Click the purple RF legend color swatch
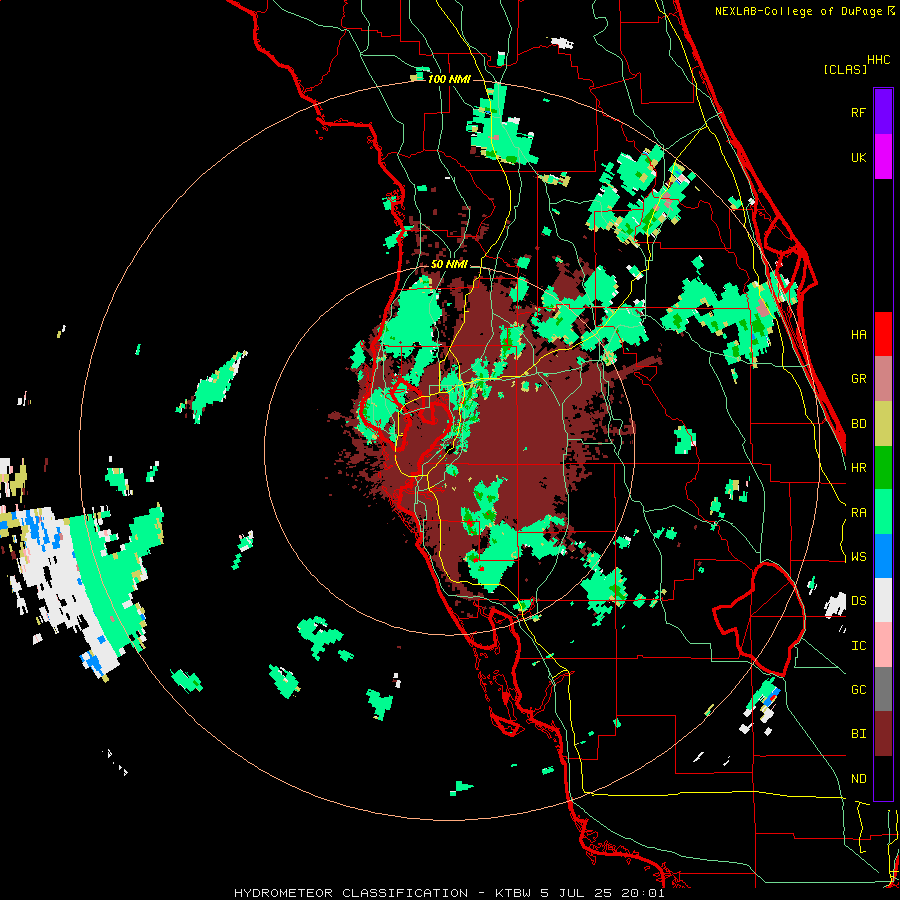The image size is (900, 900). coord(883,112)
